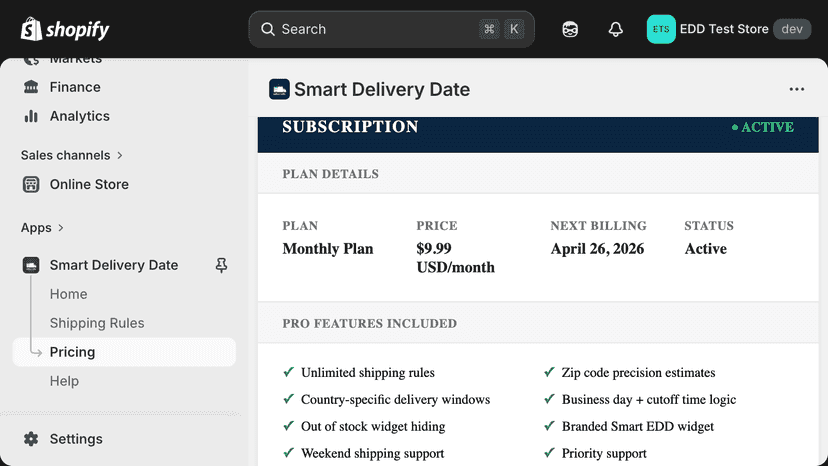Click the dev badge
This screenshot has height=466, width=828.
click(792, 29)
